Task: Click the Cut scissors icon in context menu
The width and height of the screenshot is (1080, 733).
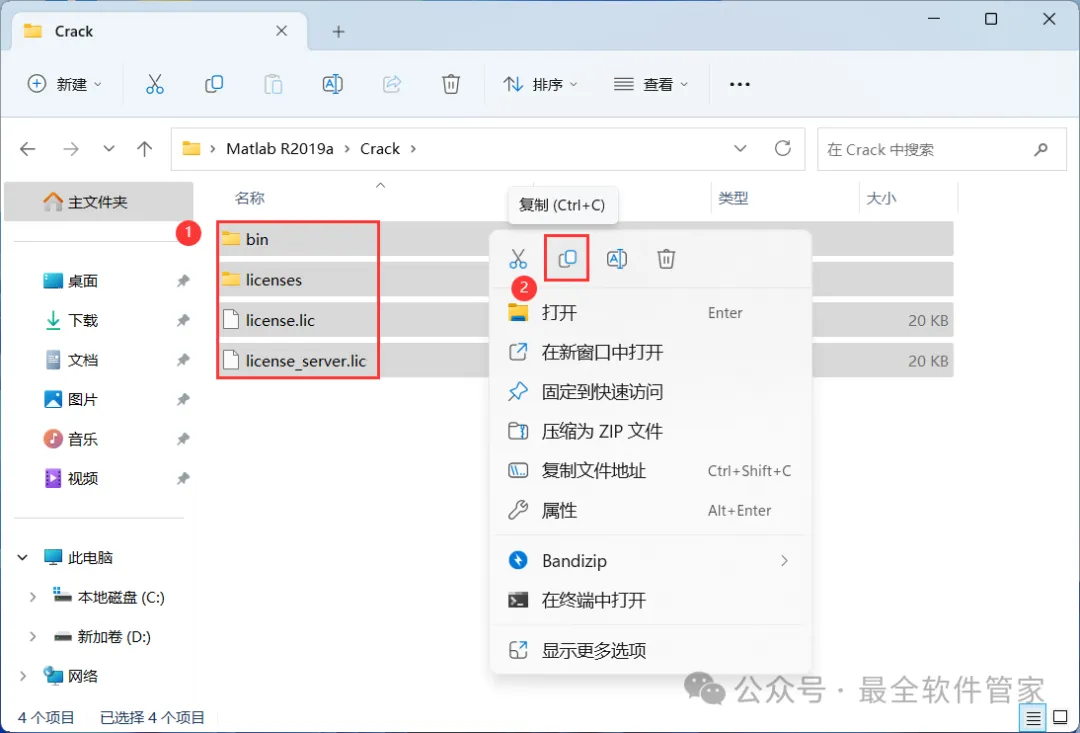Action: pyautogui.click(x=518, y=259)
